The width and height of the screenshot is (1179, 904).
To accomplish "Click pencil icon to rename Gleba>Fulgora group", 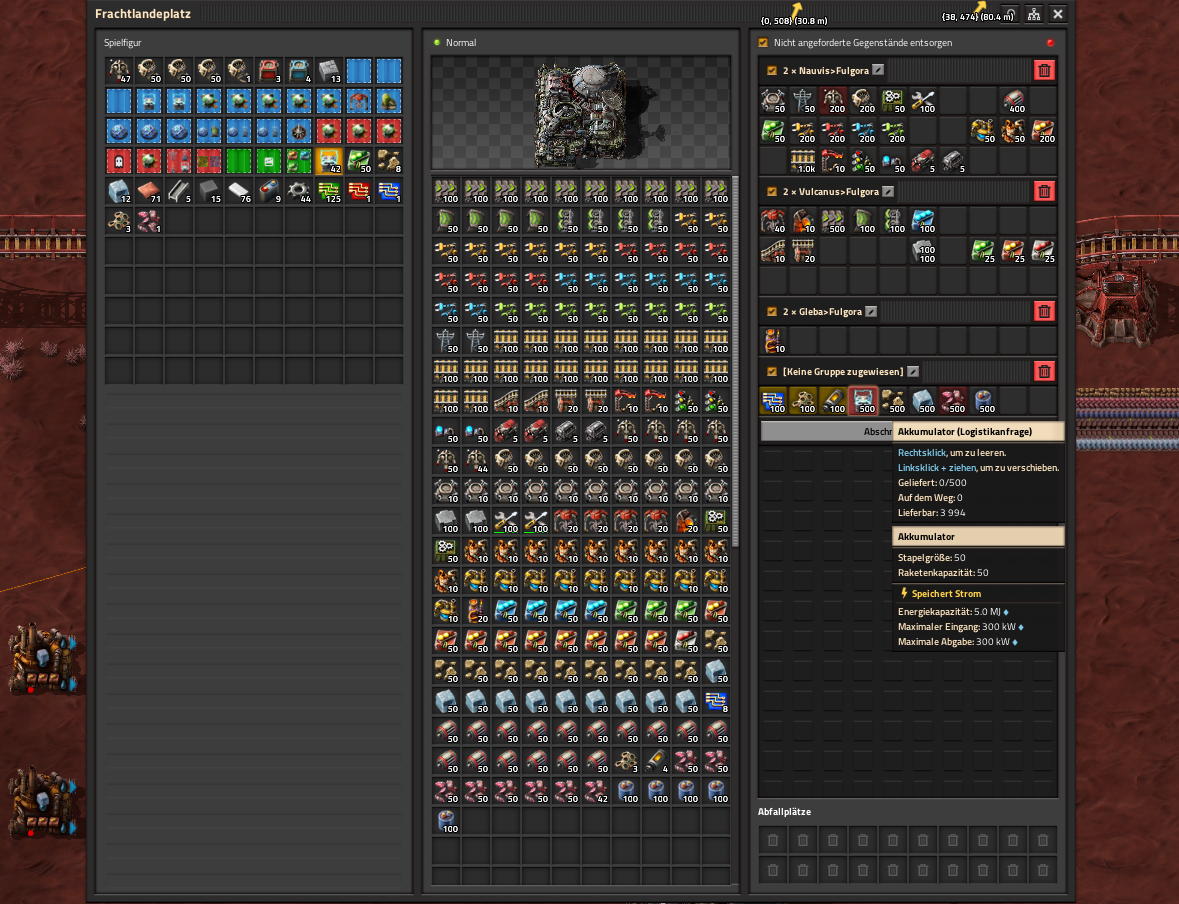I will pyautogui.click(x=871, y=311).
